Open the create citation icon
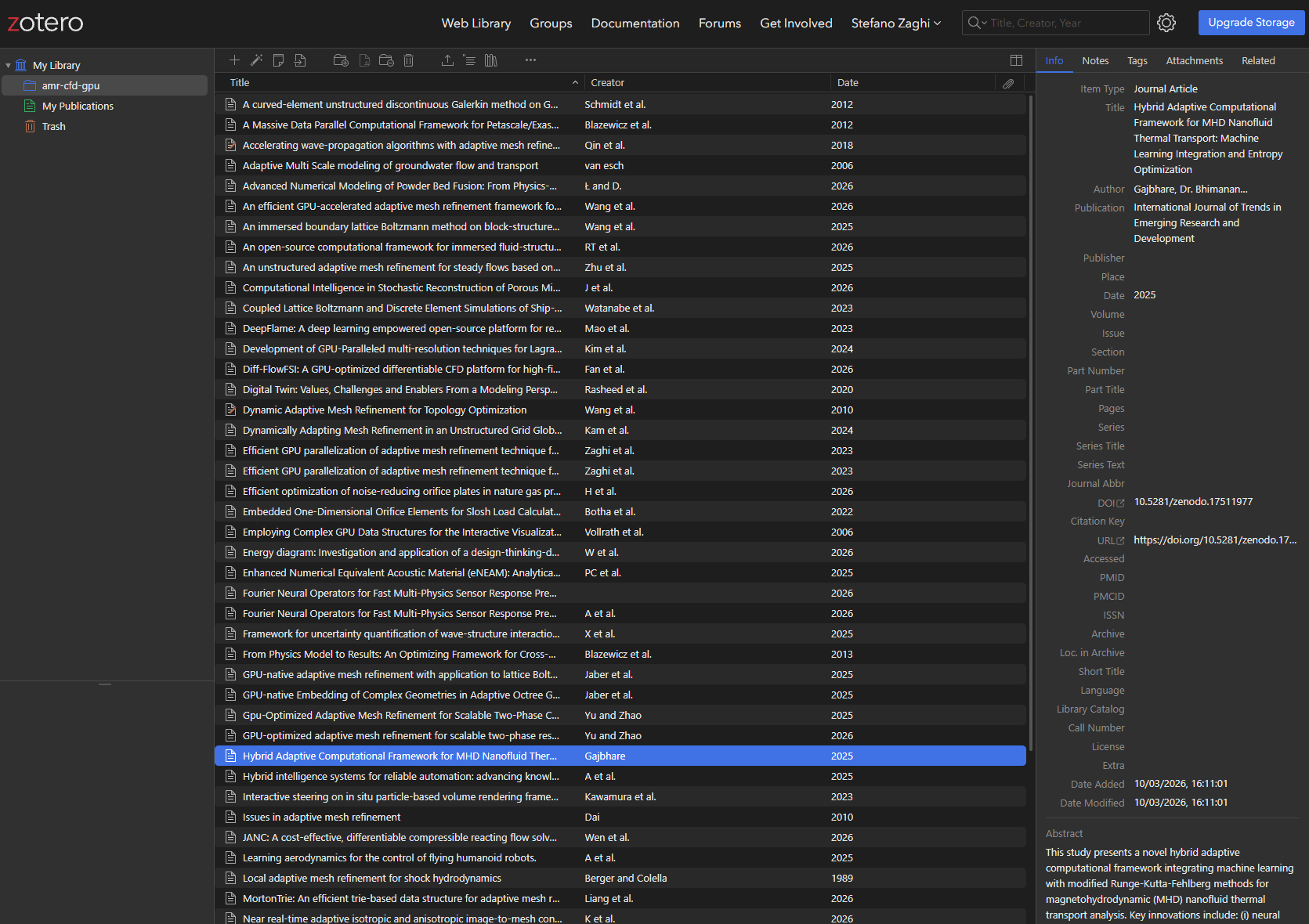This screenshot has width=1309, height=924. (x=469, y=60)
